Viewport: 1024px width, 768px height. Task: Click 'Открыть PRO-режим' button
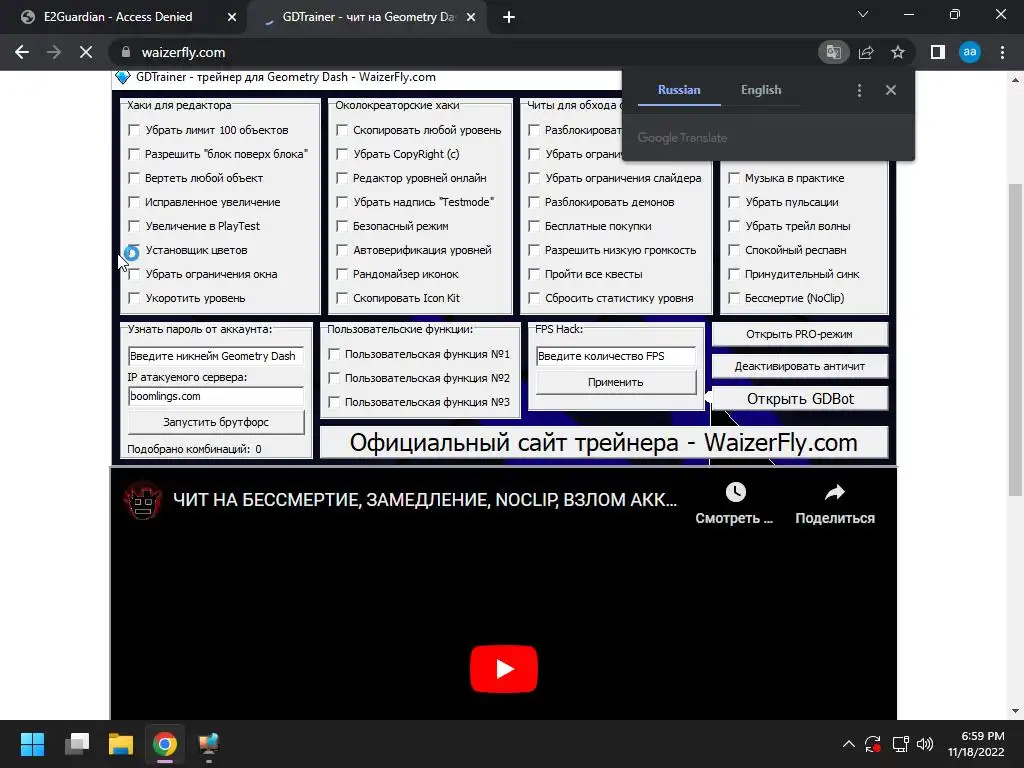(799, 334)
